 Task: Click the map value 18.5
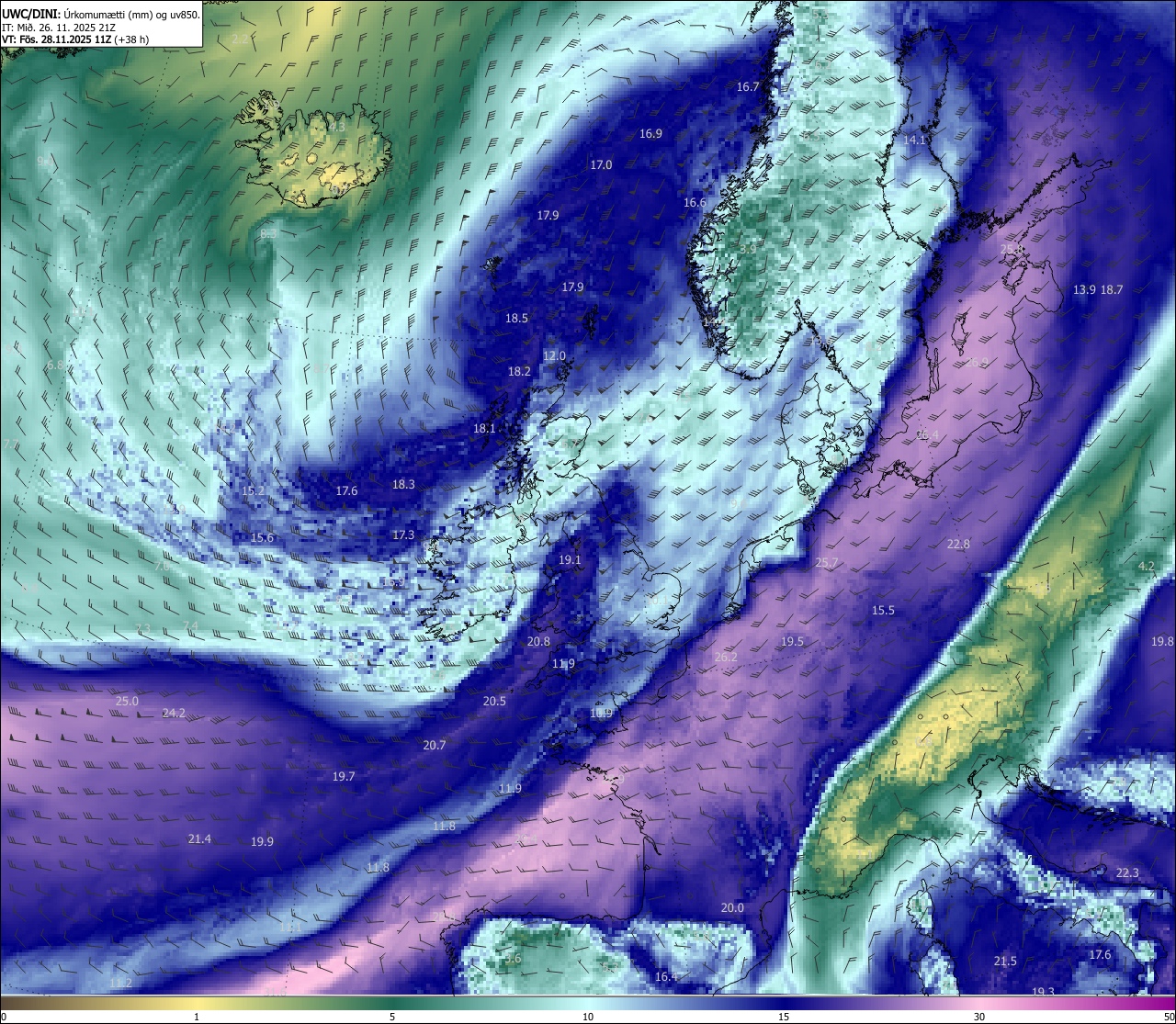tap(516, 319)
